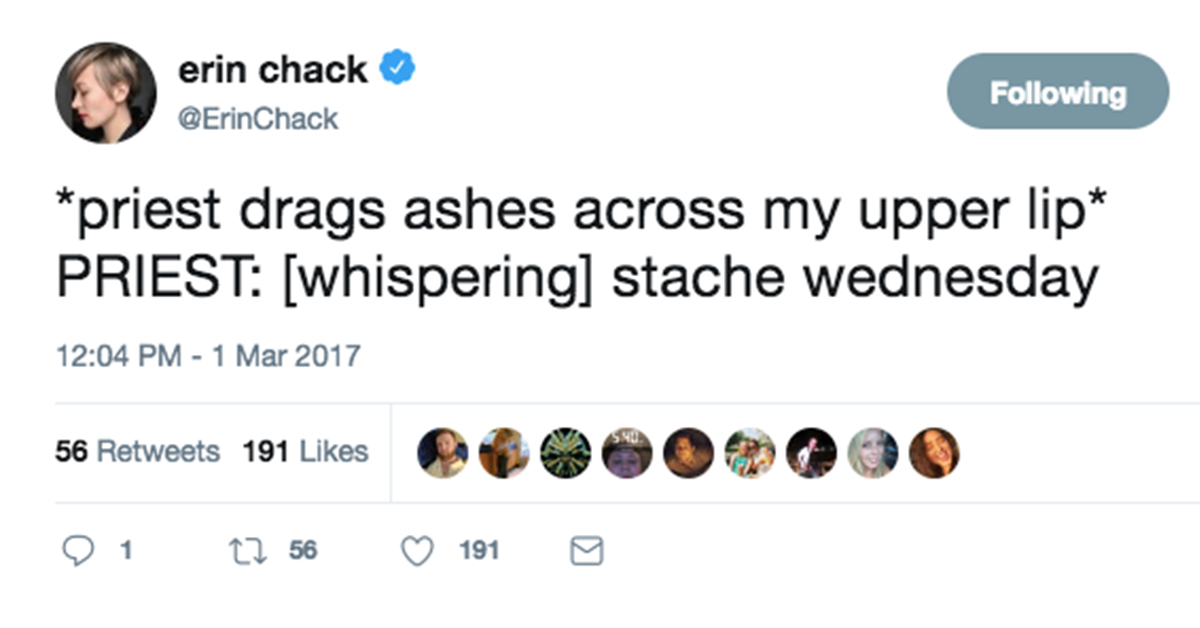
Task: Click the first liker avatar
Action: 443,453
